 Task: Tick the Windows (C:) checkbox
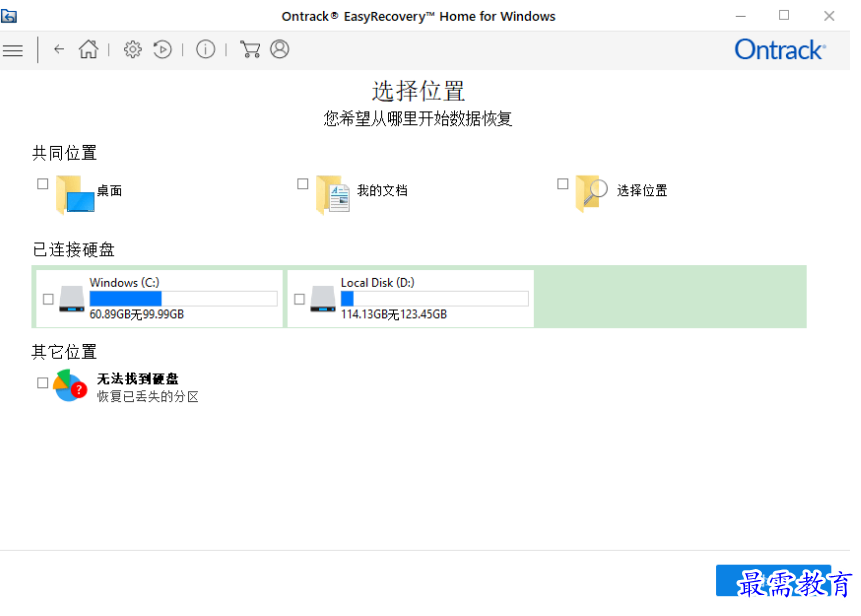pos(48,299)
